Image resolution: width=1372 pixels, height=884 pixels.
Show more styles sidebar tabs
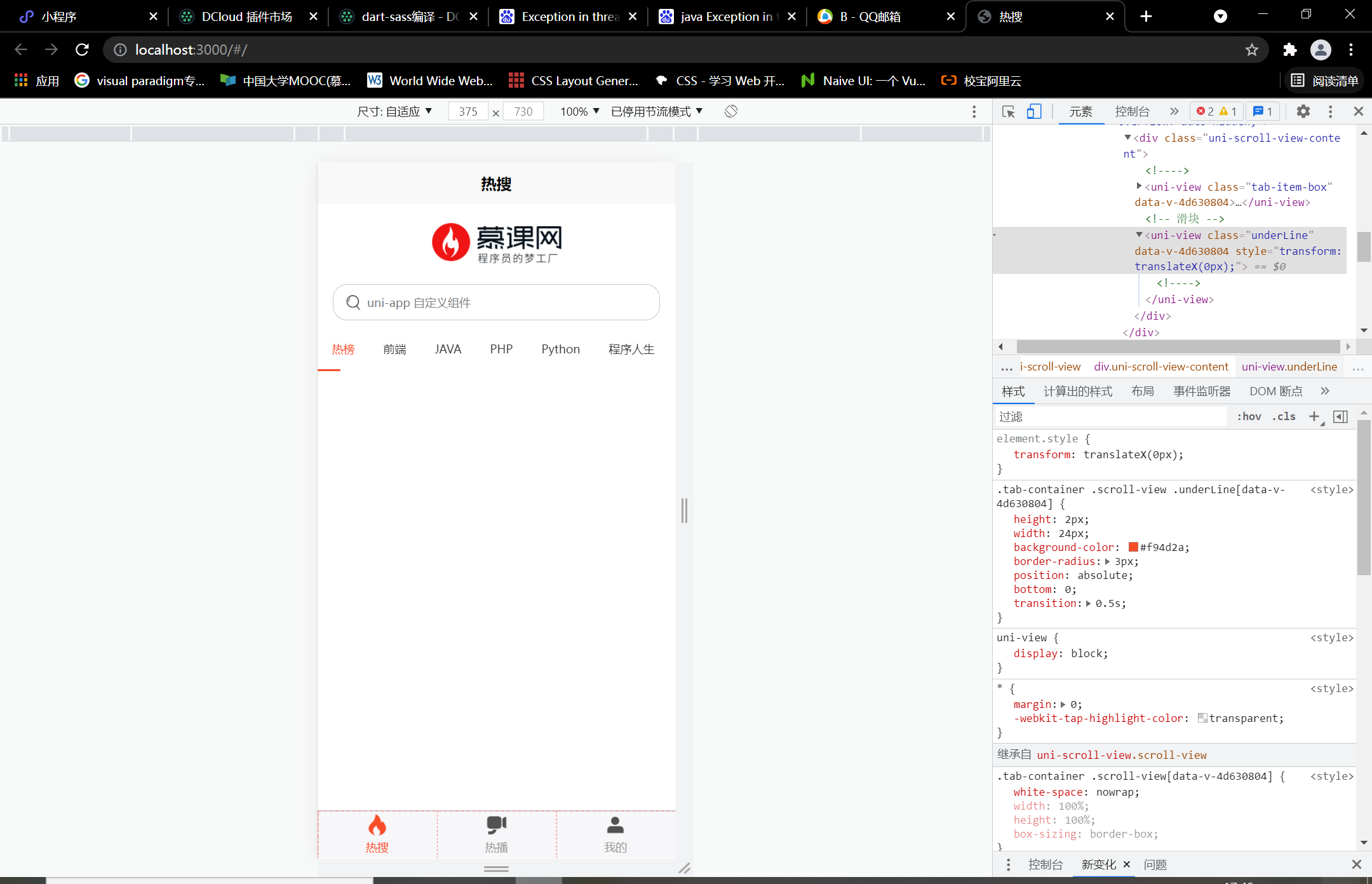coord(1324,391)
